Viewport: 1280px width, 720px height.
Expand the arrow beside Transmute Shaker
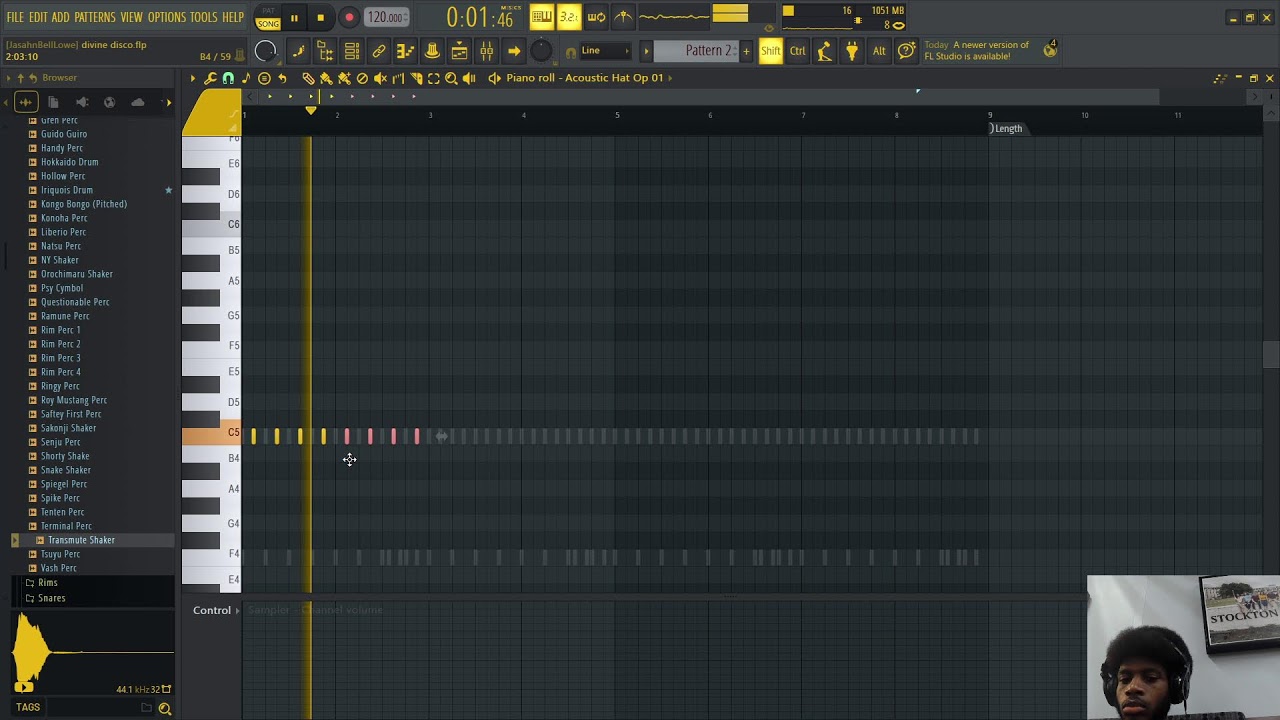(x=14, y=540)
